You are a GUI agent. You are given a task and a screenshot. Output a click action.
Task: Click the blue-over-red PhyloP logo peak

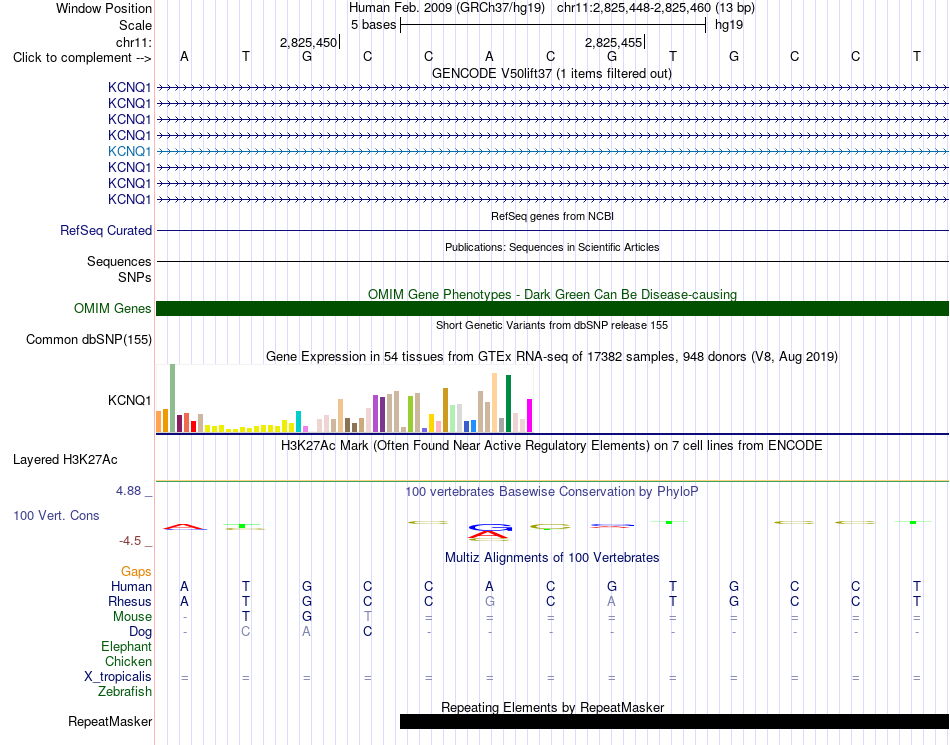490,532
